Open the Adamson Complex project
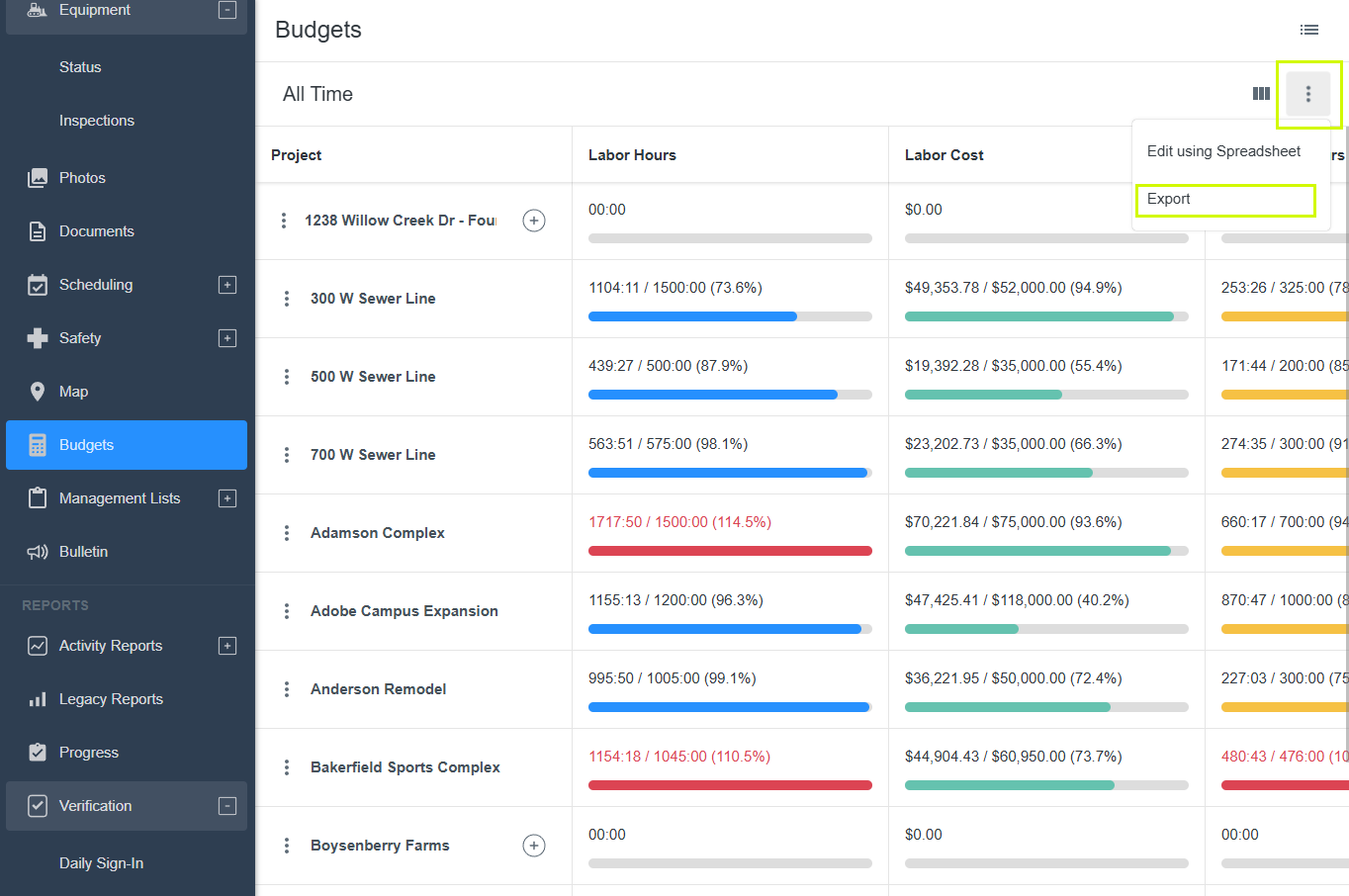The image size is (1349, 896). [378, 533]
